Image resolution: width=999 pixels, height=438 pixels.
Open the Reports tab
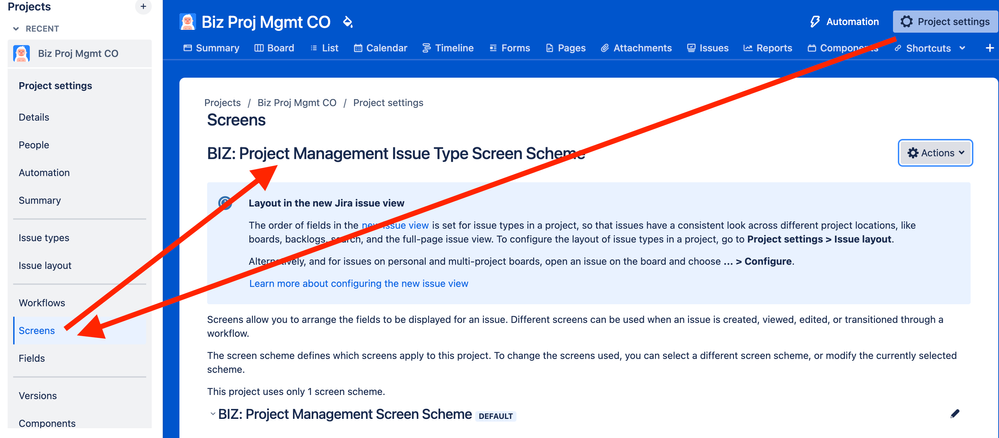[768, 48]
